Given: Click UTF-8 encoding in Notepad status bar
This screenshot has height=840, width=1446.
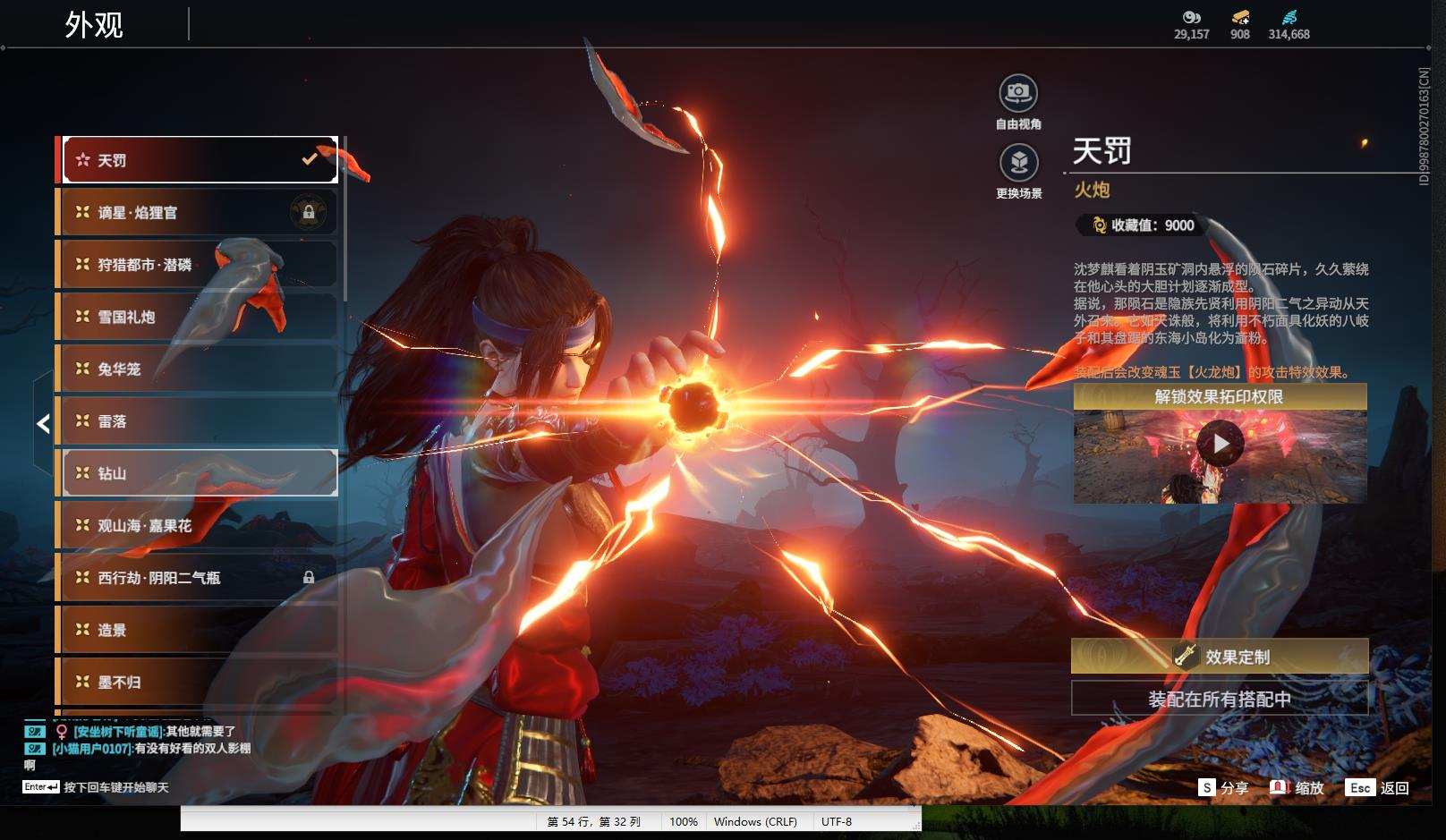Looking at the screenshot, I should (837, 821).
